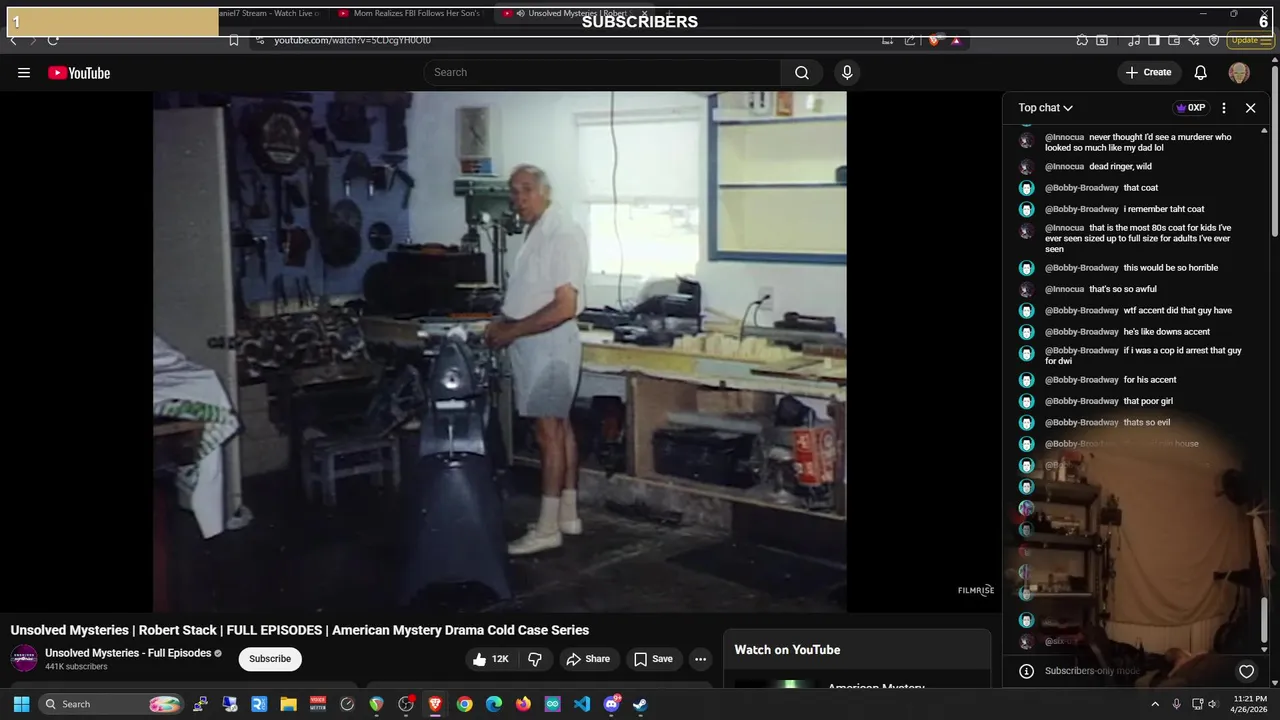The height and width of the screenshot is (720, 1280).
Task: Go back with the browser back arrow
Action: pyautogui.click(x=13, y=40)
